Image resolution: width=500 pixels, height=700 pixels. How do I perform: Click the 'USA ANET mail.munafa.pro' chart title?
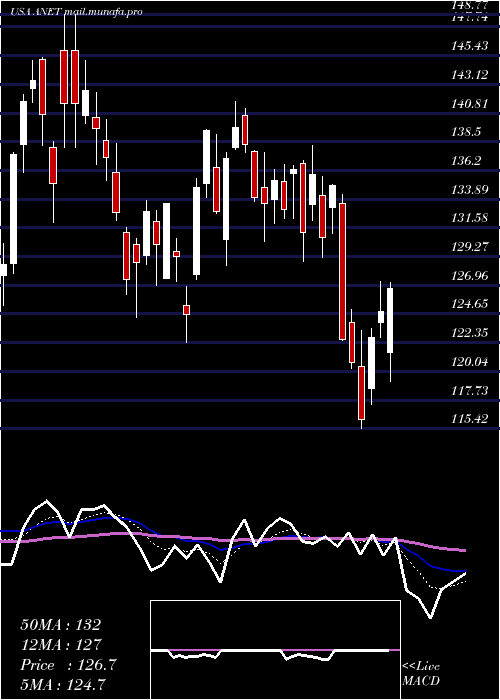pos(78,12)
